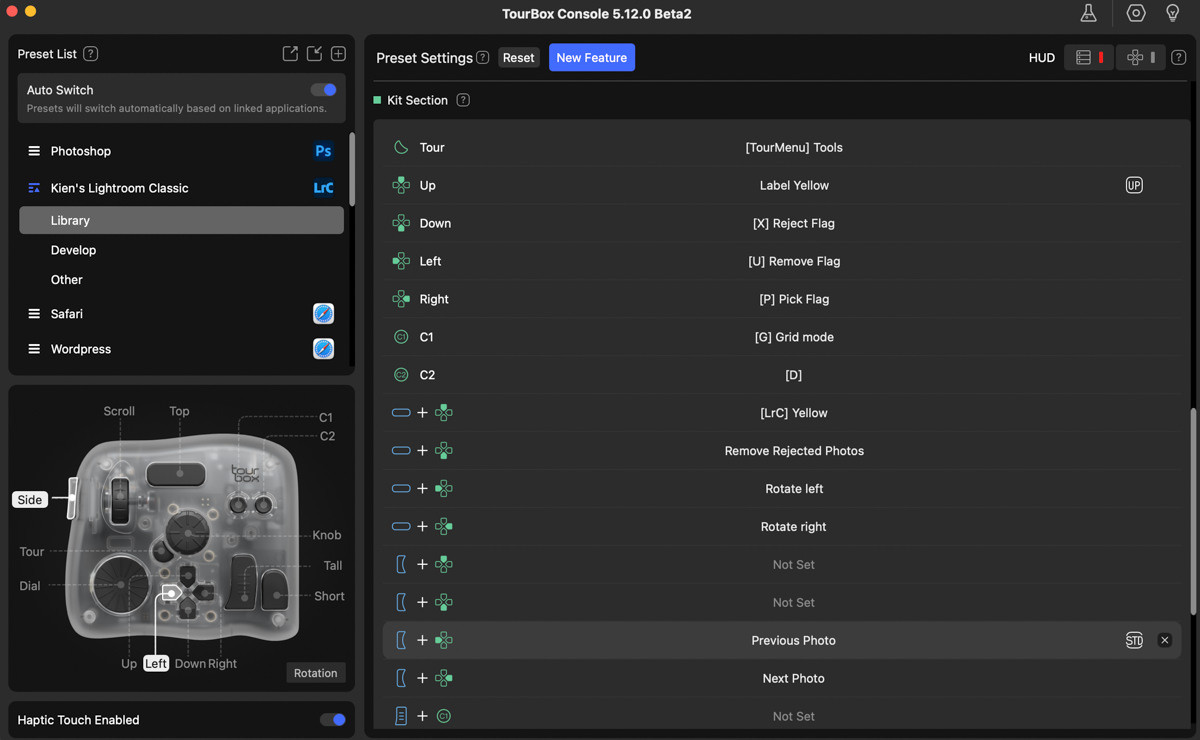This screenshot has height=740, width=1200.
Task: Switch to the Other sub-preset
Action: point(67,280)
